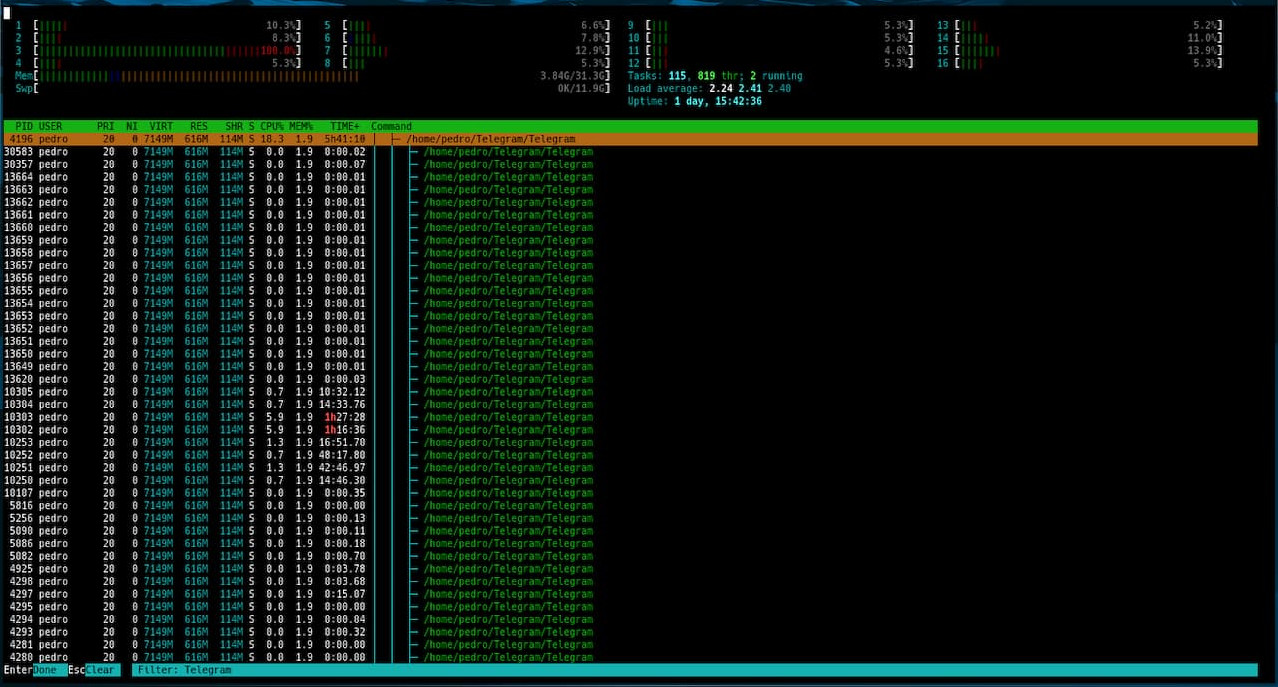Click the Tasks counter line
The image size is (1278, 687).
[715, 76]
